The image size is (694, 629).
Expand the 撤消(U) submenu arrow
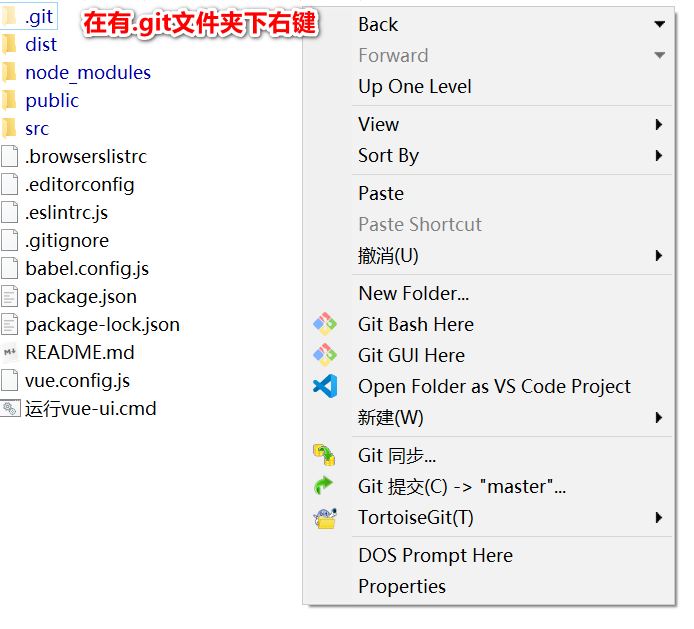click(x=659, y=255)
